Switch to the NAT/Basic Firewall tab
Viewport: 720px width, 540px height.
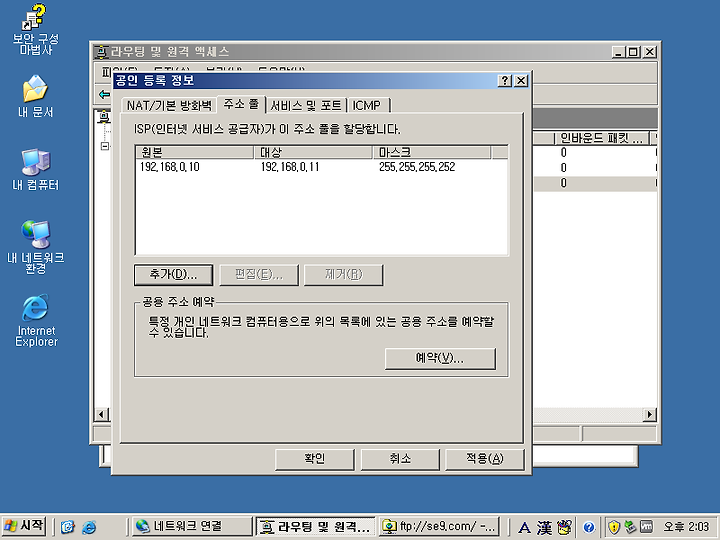point(169,106)
